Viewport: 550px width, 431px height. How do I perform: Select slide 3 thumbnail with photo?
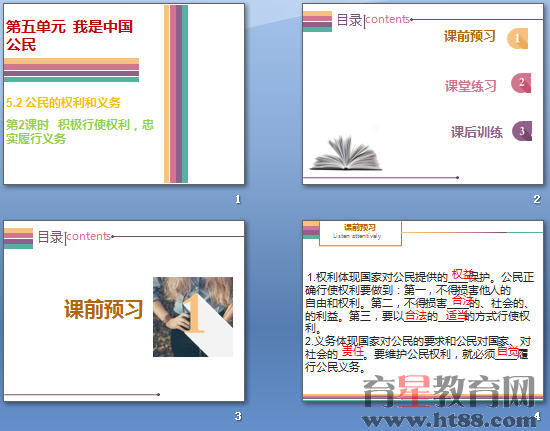pos(124,311)
